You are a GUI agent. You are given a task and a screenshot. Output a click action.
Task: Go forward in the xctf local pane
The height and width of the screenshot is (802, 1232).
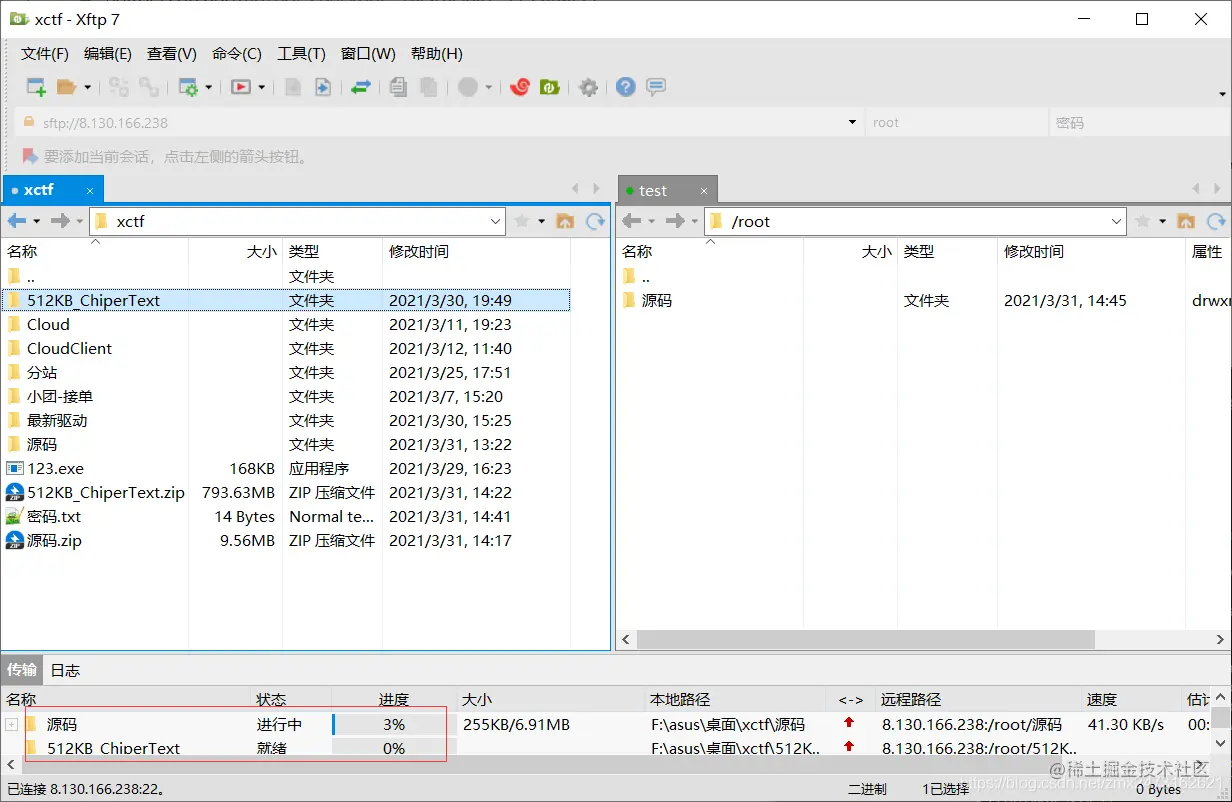coord(60,221)
